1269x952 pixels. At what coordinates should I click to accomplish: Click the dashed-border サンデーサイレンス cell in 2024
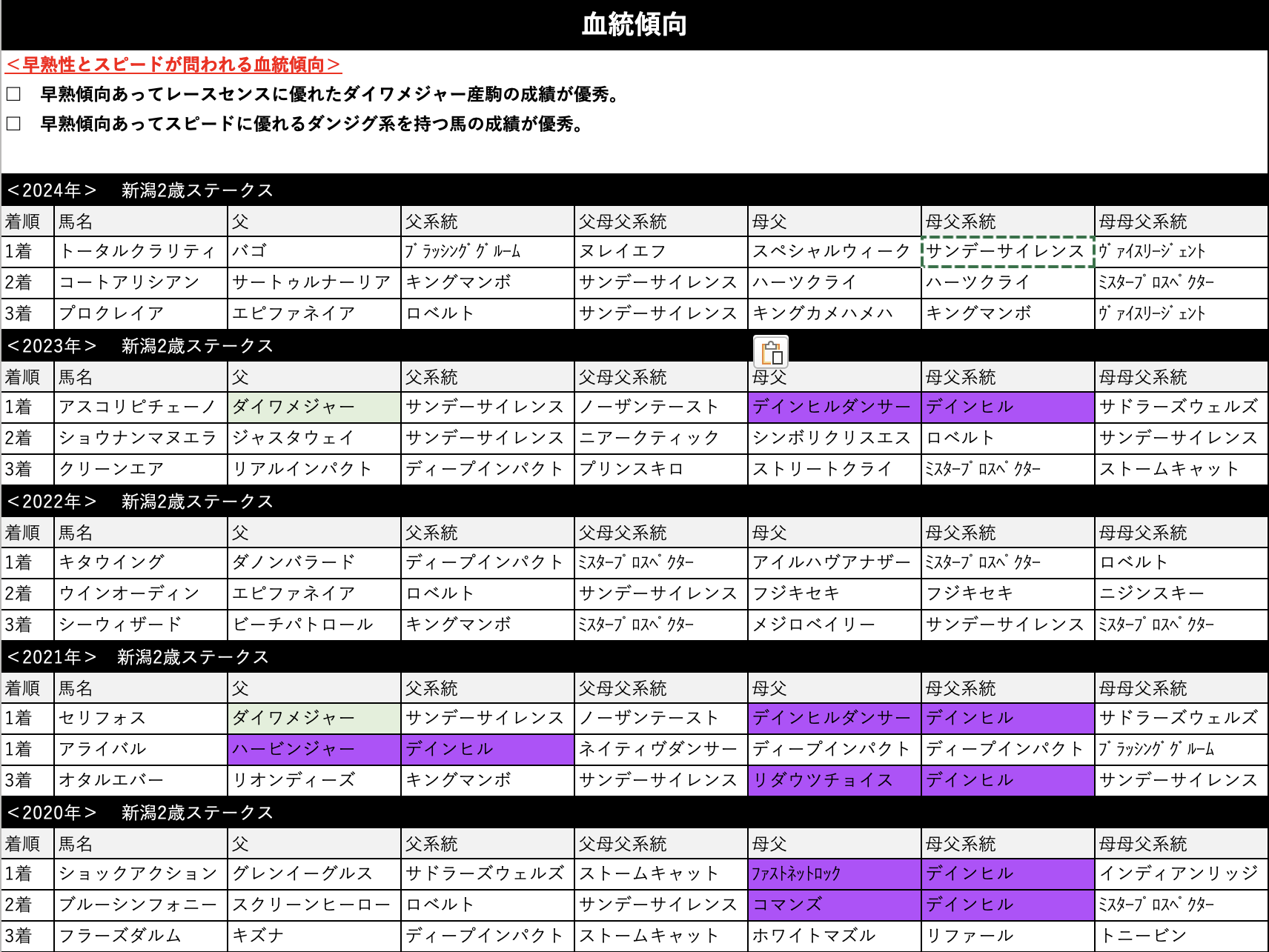(x=1008, y=252)
